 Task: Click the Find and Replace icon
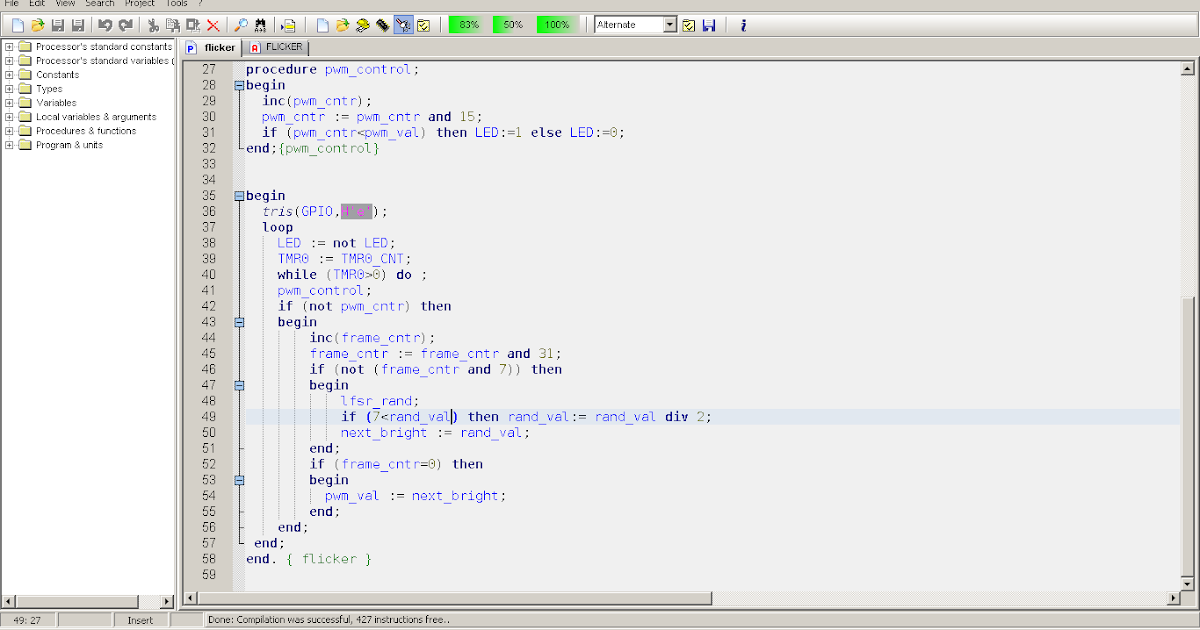259,24
